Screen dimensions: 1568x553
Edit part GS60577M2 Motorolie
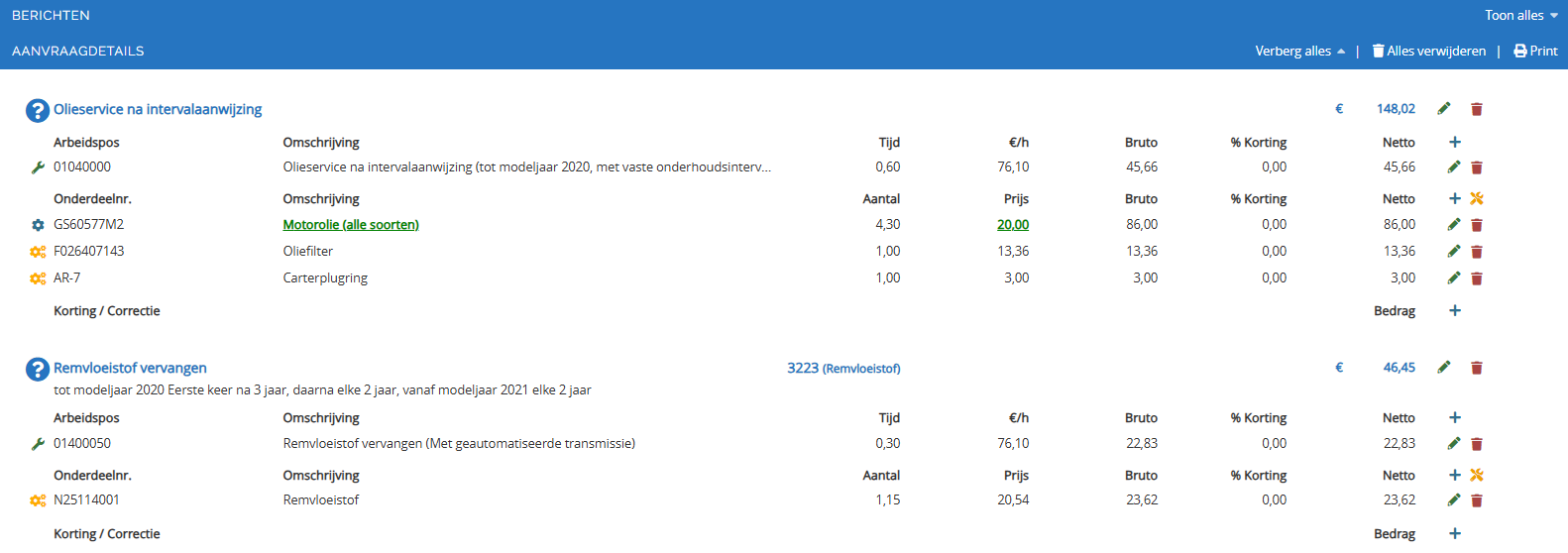click(x=1454, y=225)
